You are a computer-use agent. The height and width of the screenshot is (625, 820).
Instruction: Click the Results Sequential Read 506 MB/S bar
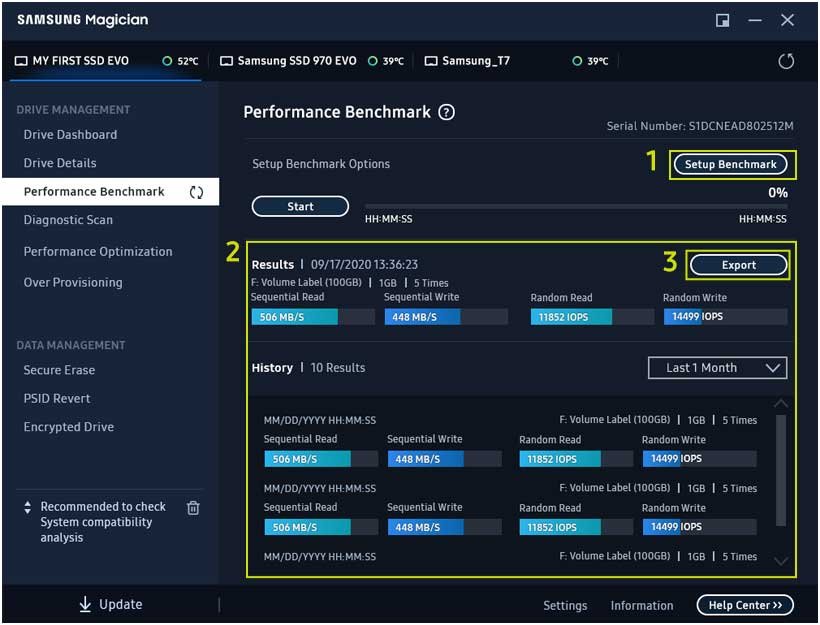[x=313, y=316]
